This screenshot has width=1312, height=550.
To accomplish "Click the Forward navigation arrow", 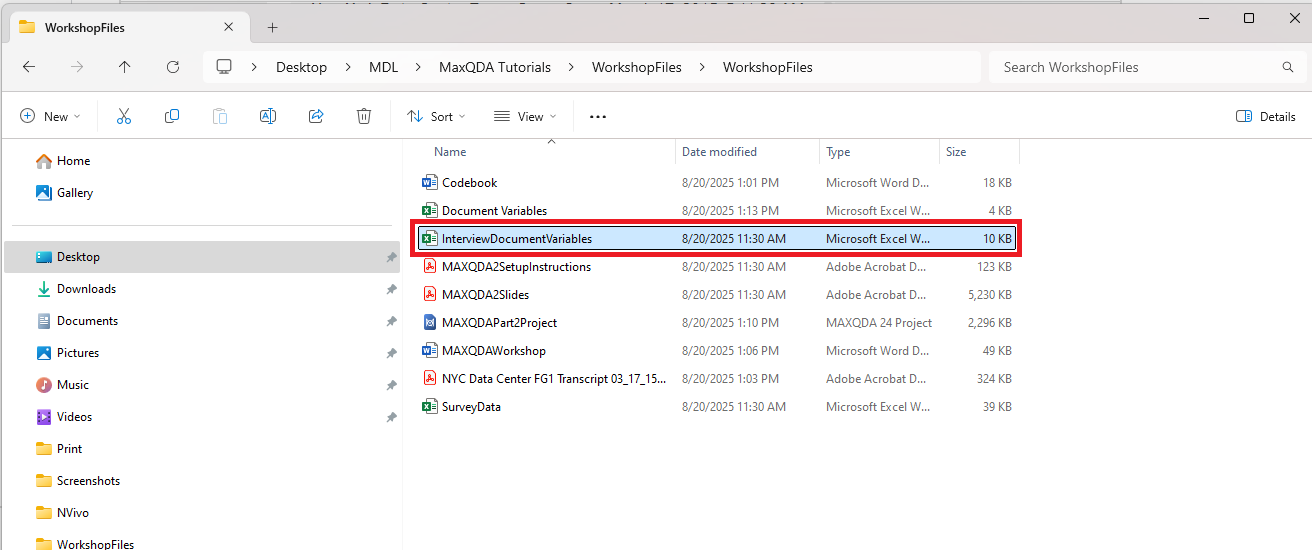I will pos(77,67).
